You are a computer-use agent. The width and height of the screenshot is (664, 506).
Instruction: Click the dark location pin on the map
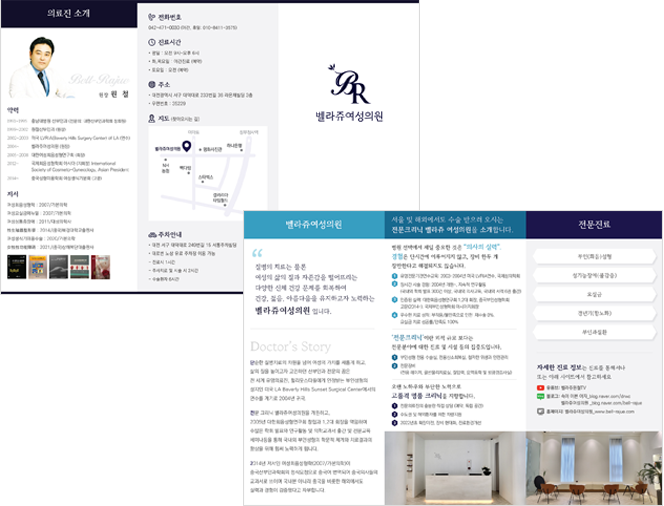click(x=186, y=146)
